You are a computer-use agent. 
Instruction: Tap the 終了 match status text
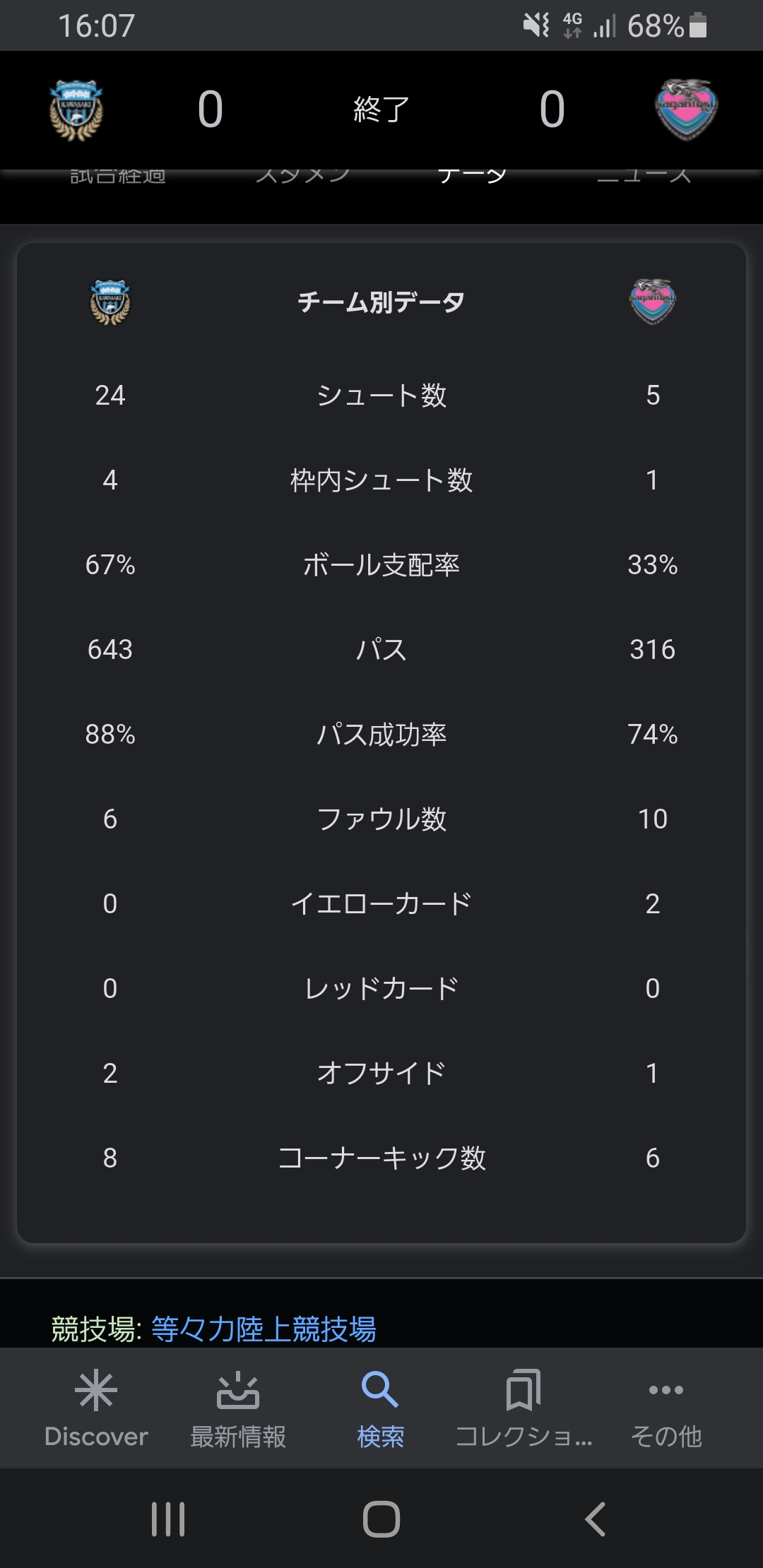pos(381,109)
